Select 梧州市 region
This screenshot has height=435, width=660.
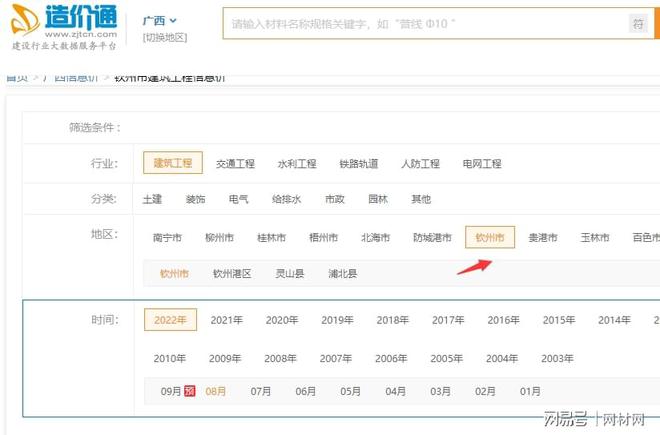[x=324, y=238]
